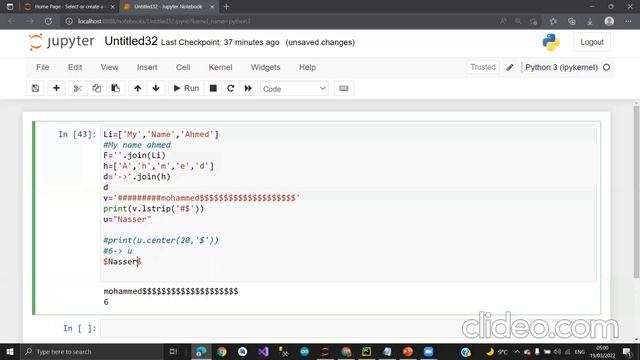Copy selected cells icon

click(x=97, y=88)
